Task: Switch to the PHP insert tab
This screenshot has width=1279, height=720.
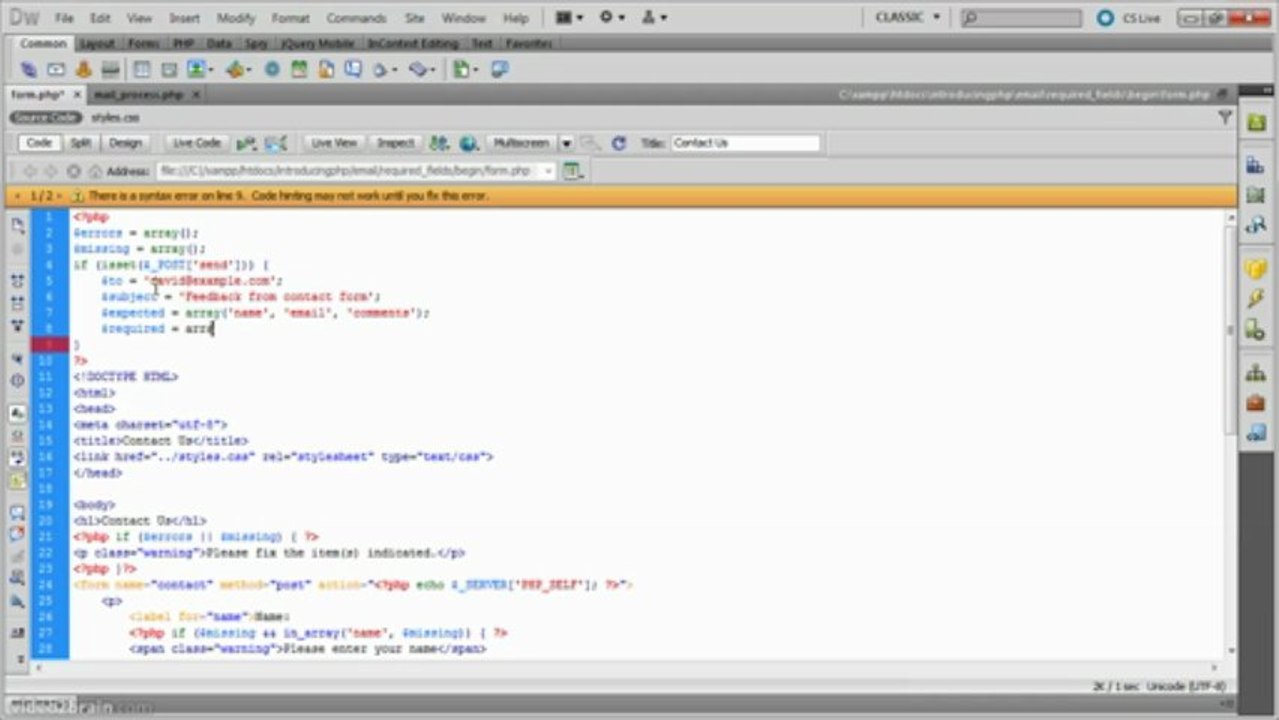Action: click(183, 44)
